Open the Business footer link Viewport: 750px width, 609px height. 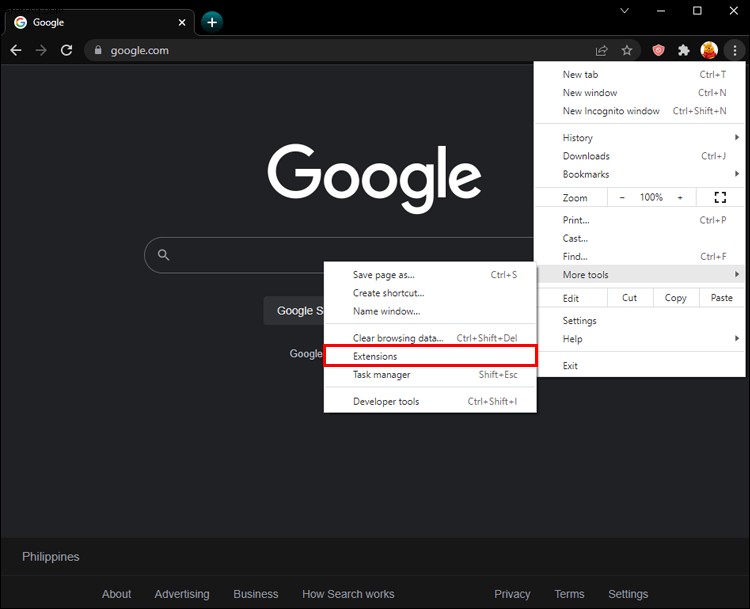[255, 594]
